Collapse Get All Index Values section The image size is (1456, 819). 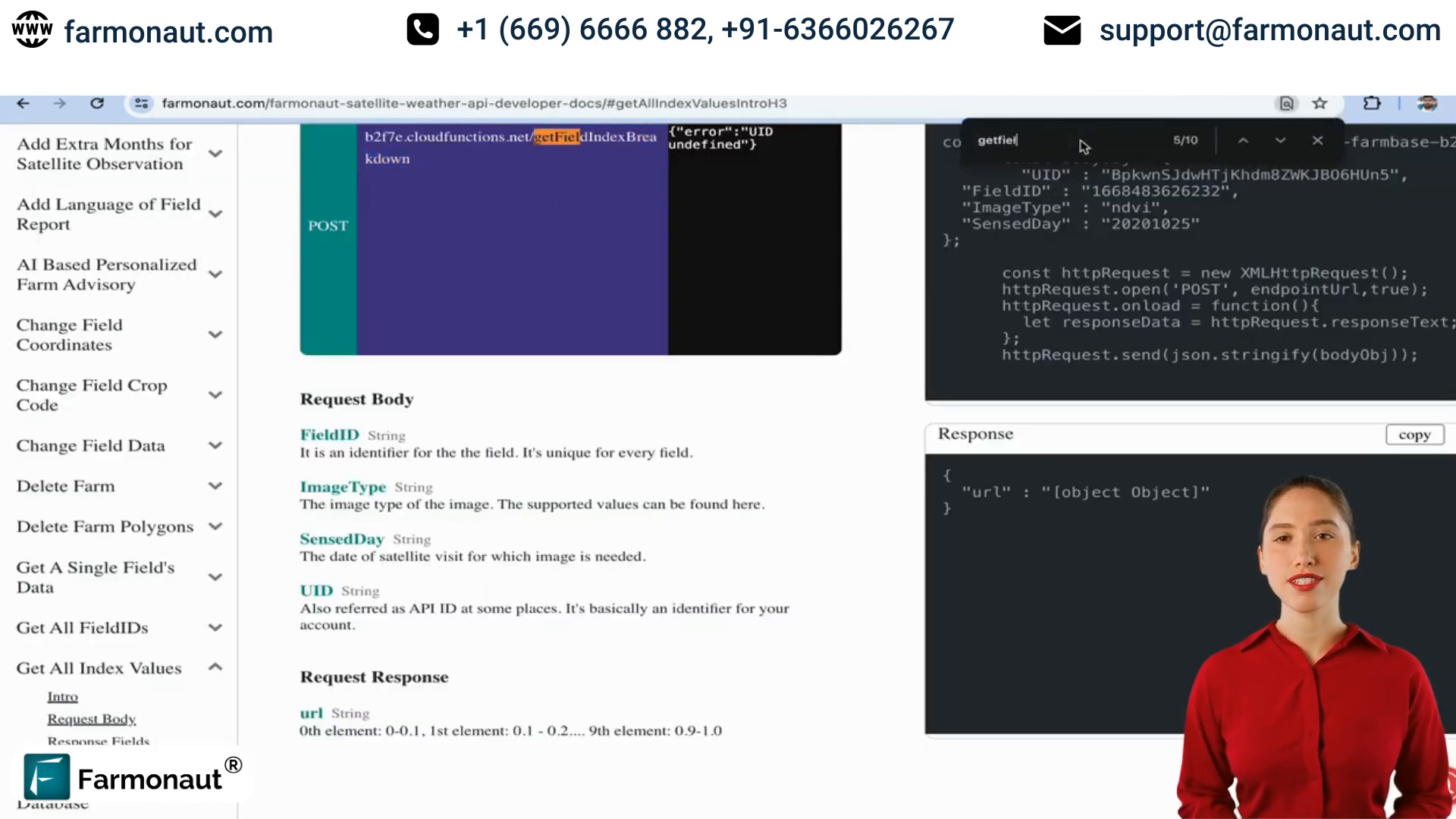tap(215, 667)
